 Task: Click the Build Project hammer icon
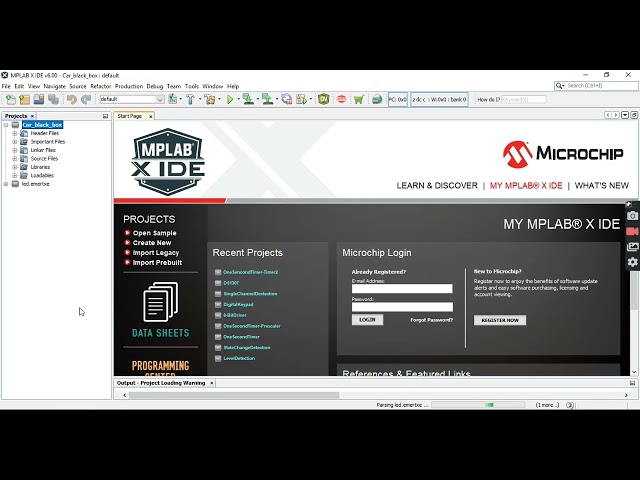(x=190, y=99)
